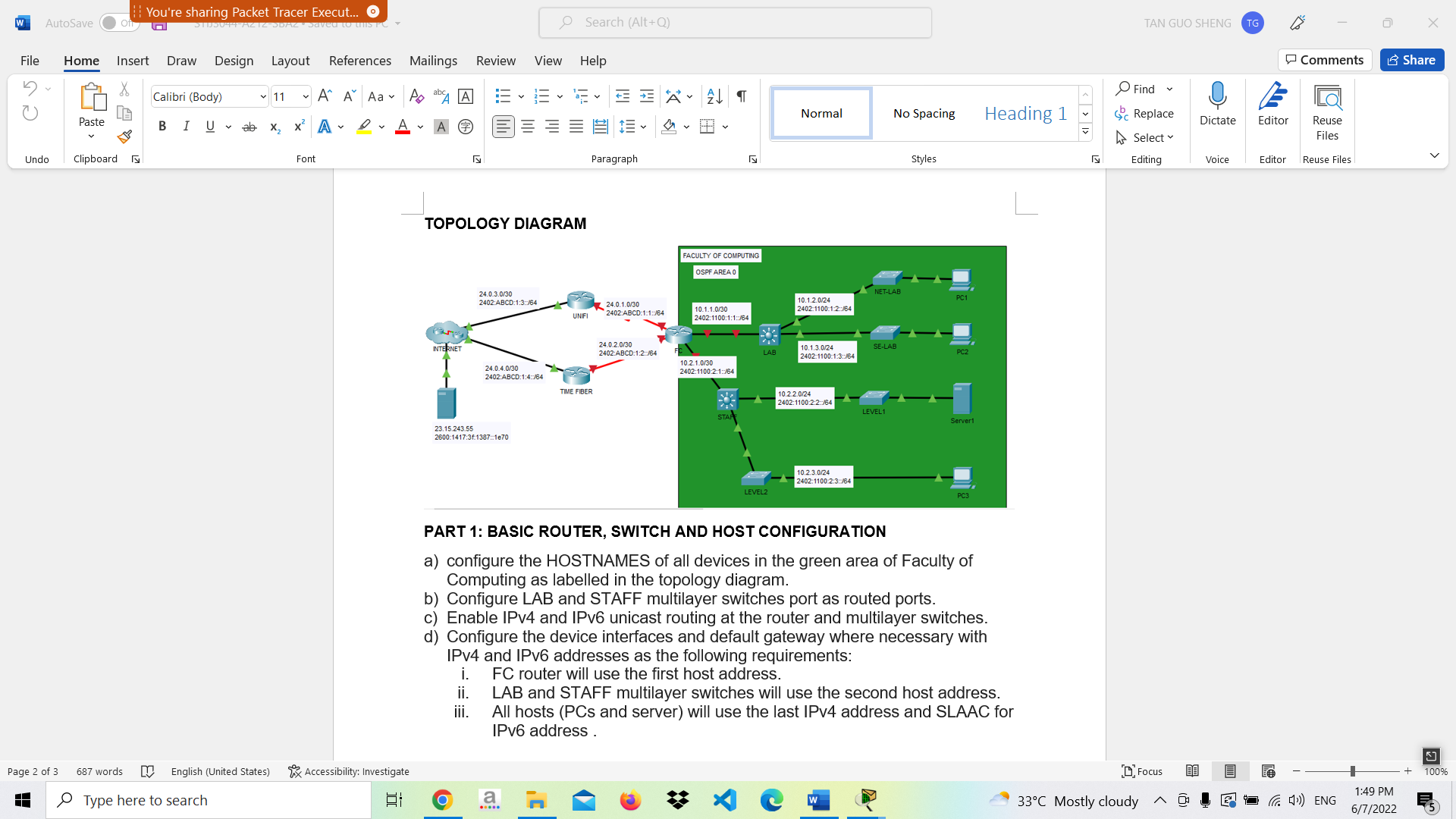Apply strikethrough formatting
This screenshot has height=819, width=1456.
[x=249, y=127]
